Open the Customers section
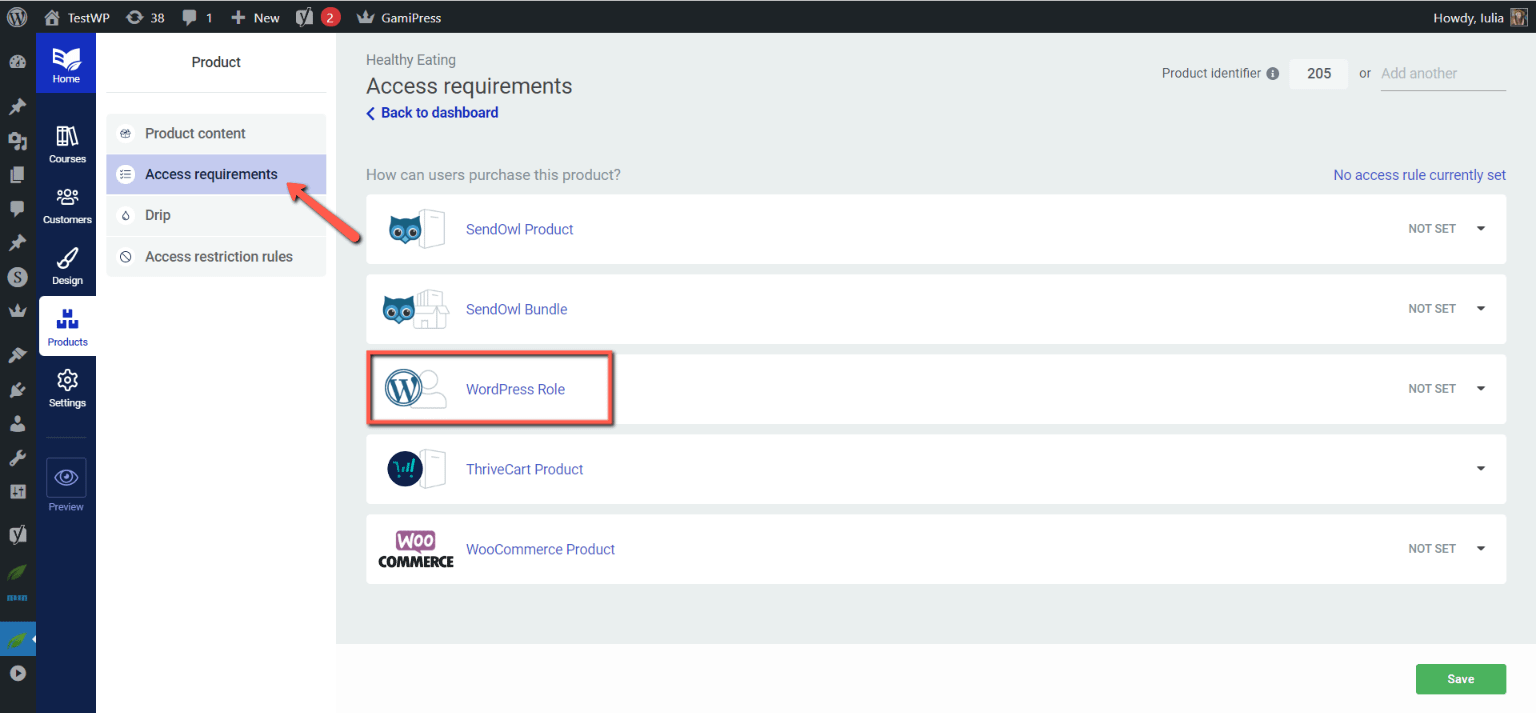 (x=67, y=206)
